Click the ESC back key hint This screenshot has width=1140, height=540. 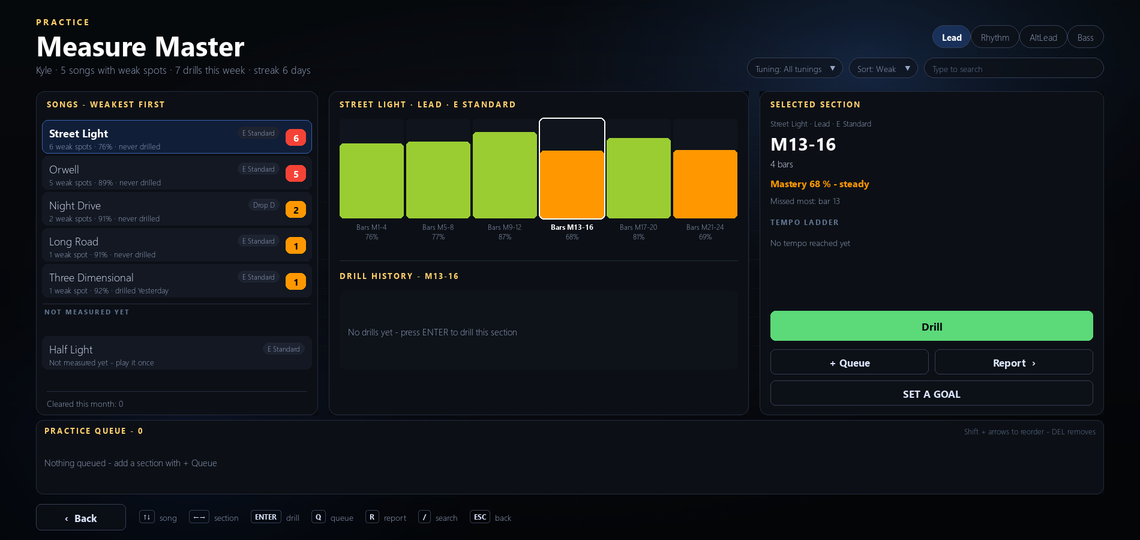pyautogui.click(x=491, y=517)
